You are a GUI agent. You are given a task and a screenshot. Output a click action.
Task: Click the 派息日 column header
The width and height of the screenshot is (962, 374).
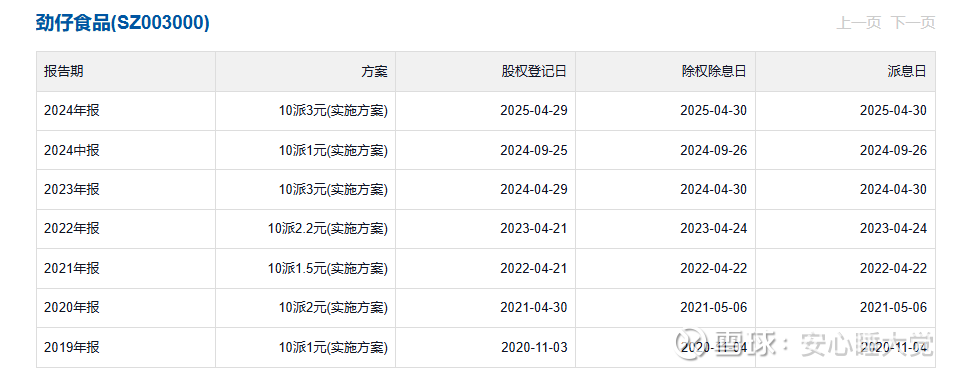pyautogui.click(x=907, y=71)
